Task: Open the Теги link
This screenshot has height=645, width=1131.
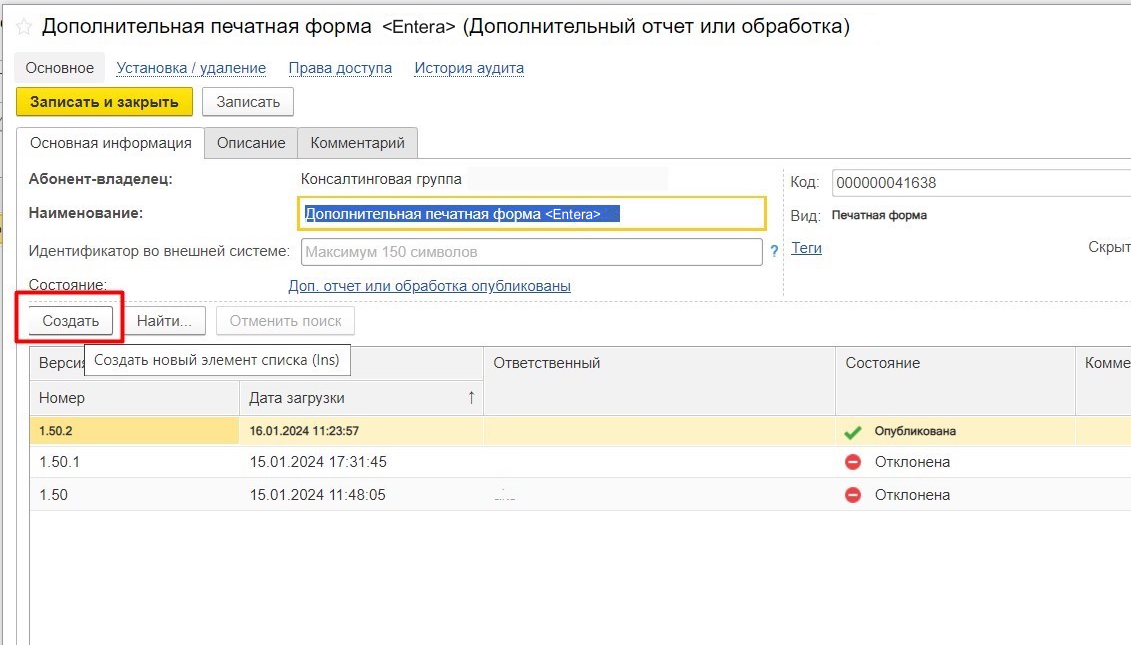Action: [x=806, y=247]
